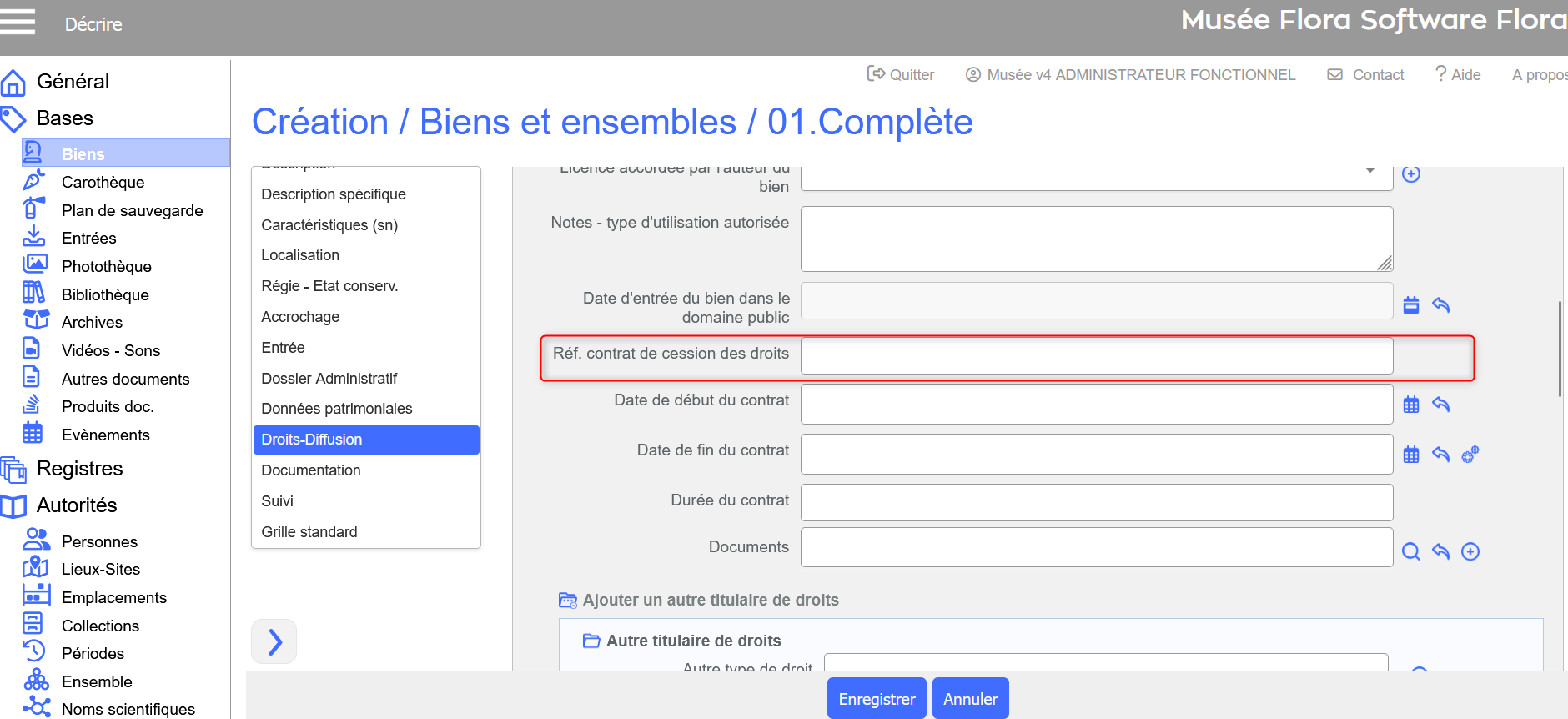Click into Réf. contrat de cession des droits field
The image size is (1568, 719).
click(1097, 356)
